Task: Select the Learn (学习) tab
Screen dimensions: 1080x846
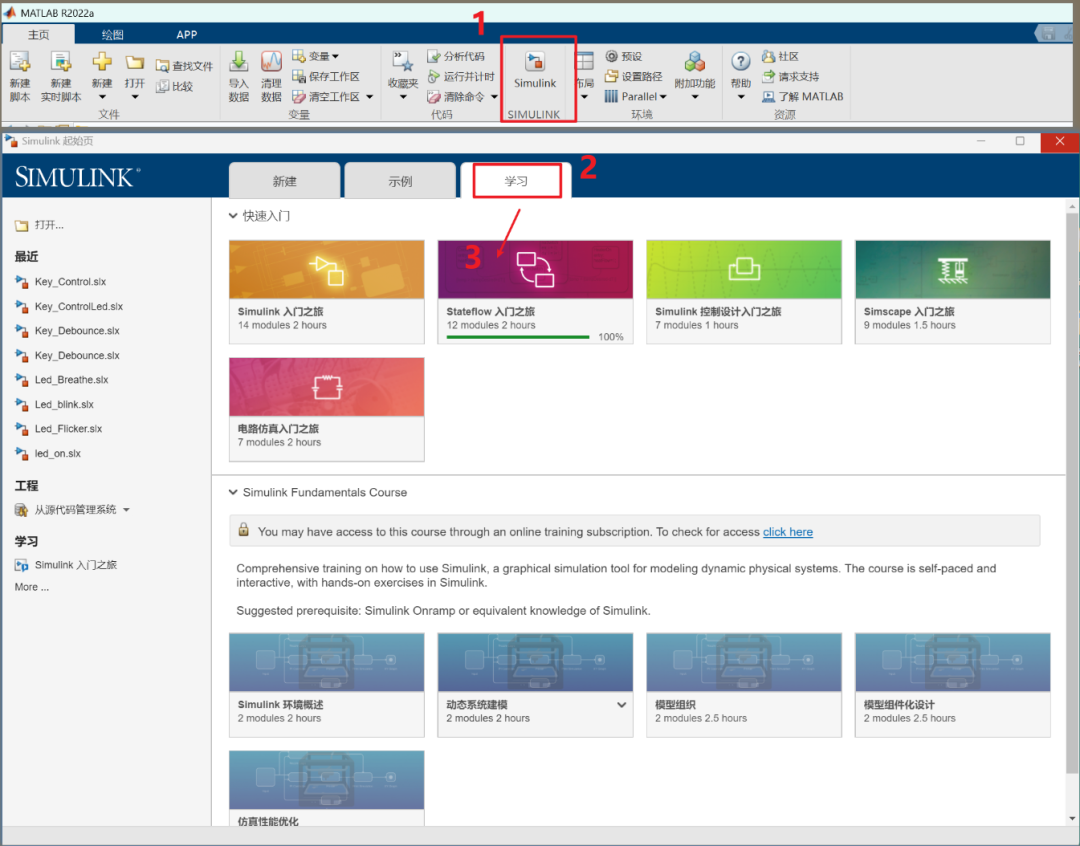Action: click(516, 180)
